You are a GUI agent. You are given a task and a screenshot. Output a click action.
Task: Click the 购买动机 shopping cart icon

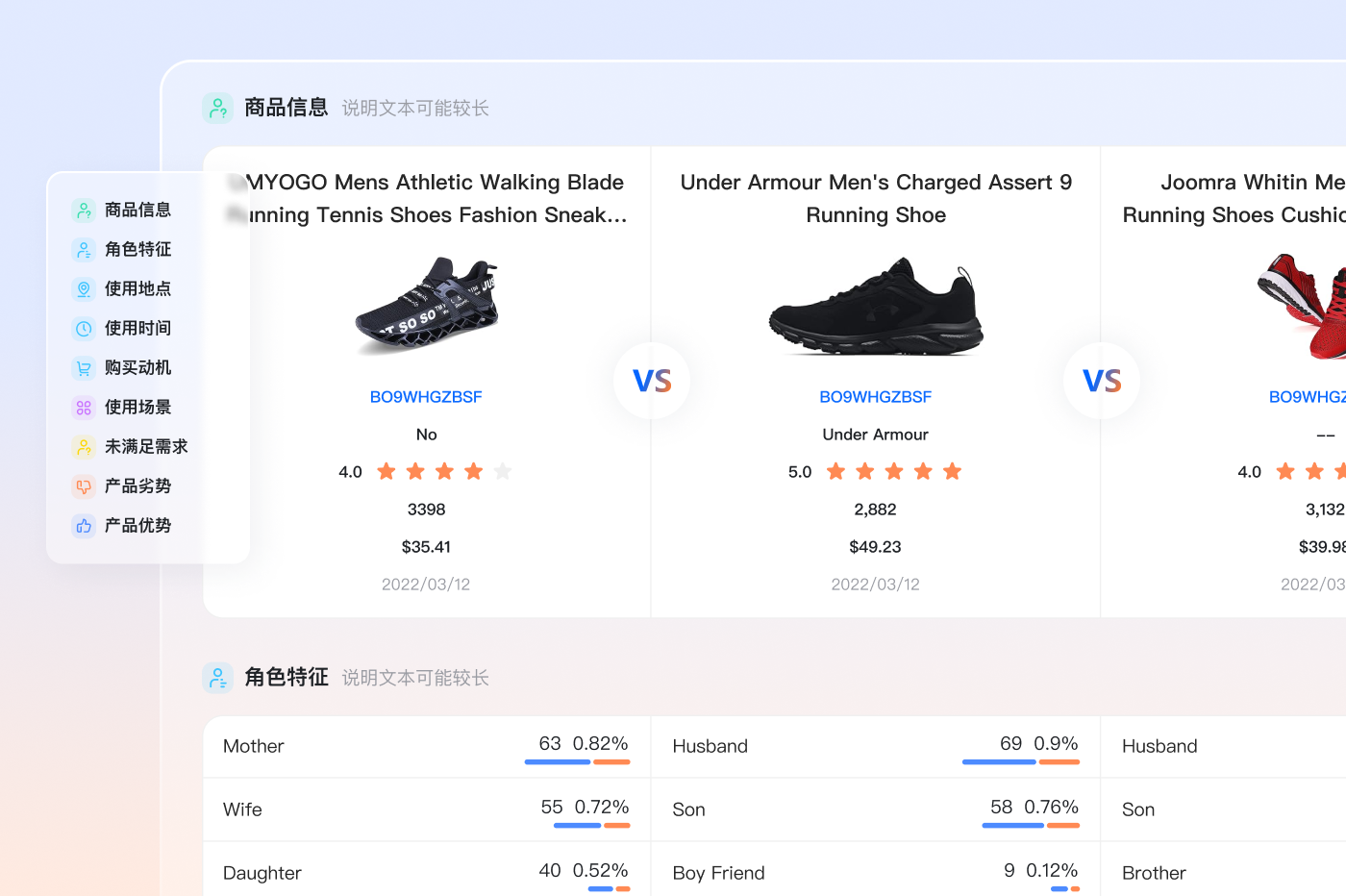(x=84, y=367)
